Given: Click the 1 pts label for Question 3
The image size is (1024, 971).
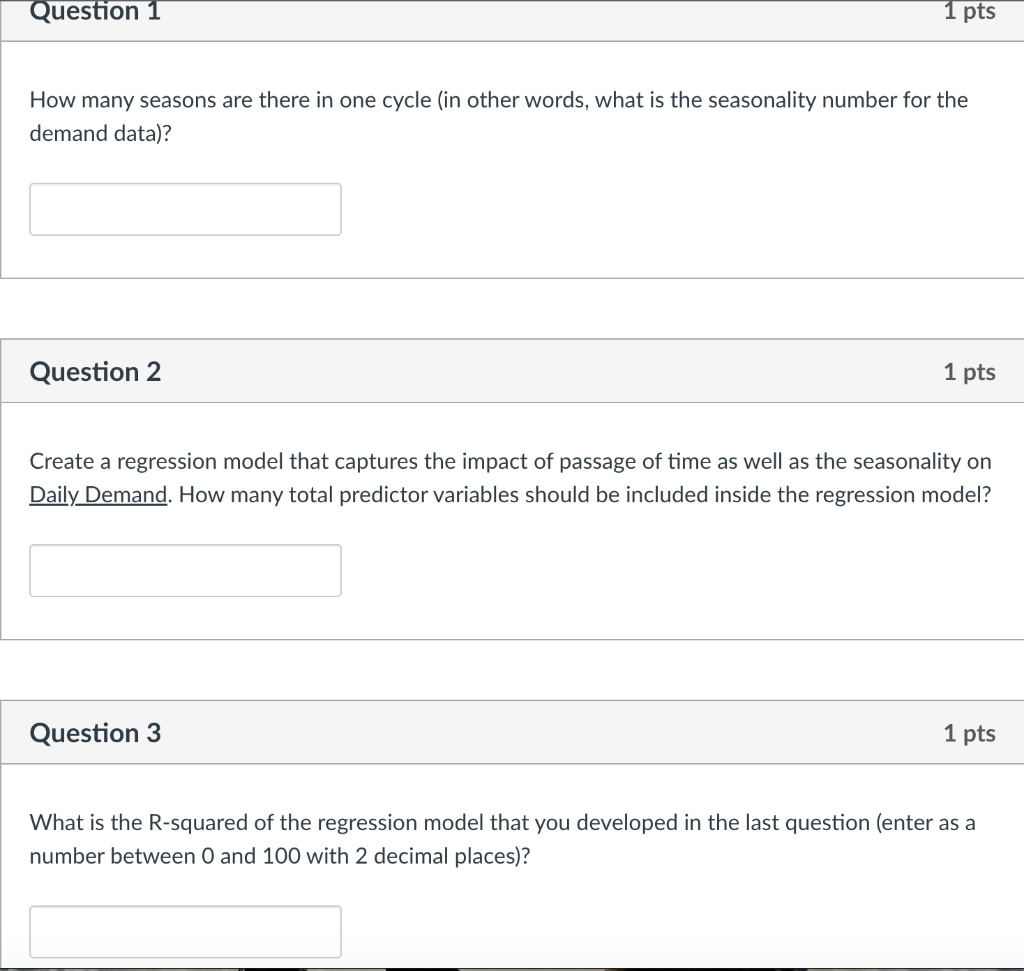Looking at the screenshot, I should coord(969,733).
